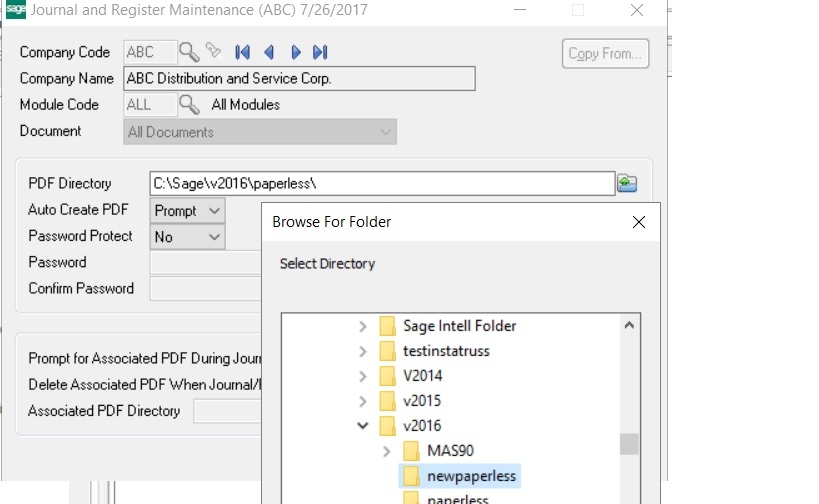The width and height of the screenshot is (819, 504).
Task: Click the PDF Directory browse folder icon
Action: pos(627,183)
